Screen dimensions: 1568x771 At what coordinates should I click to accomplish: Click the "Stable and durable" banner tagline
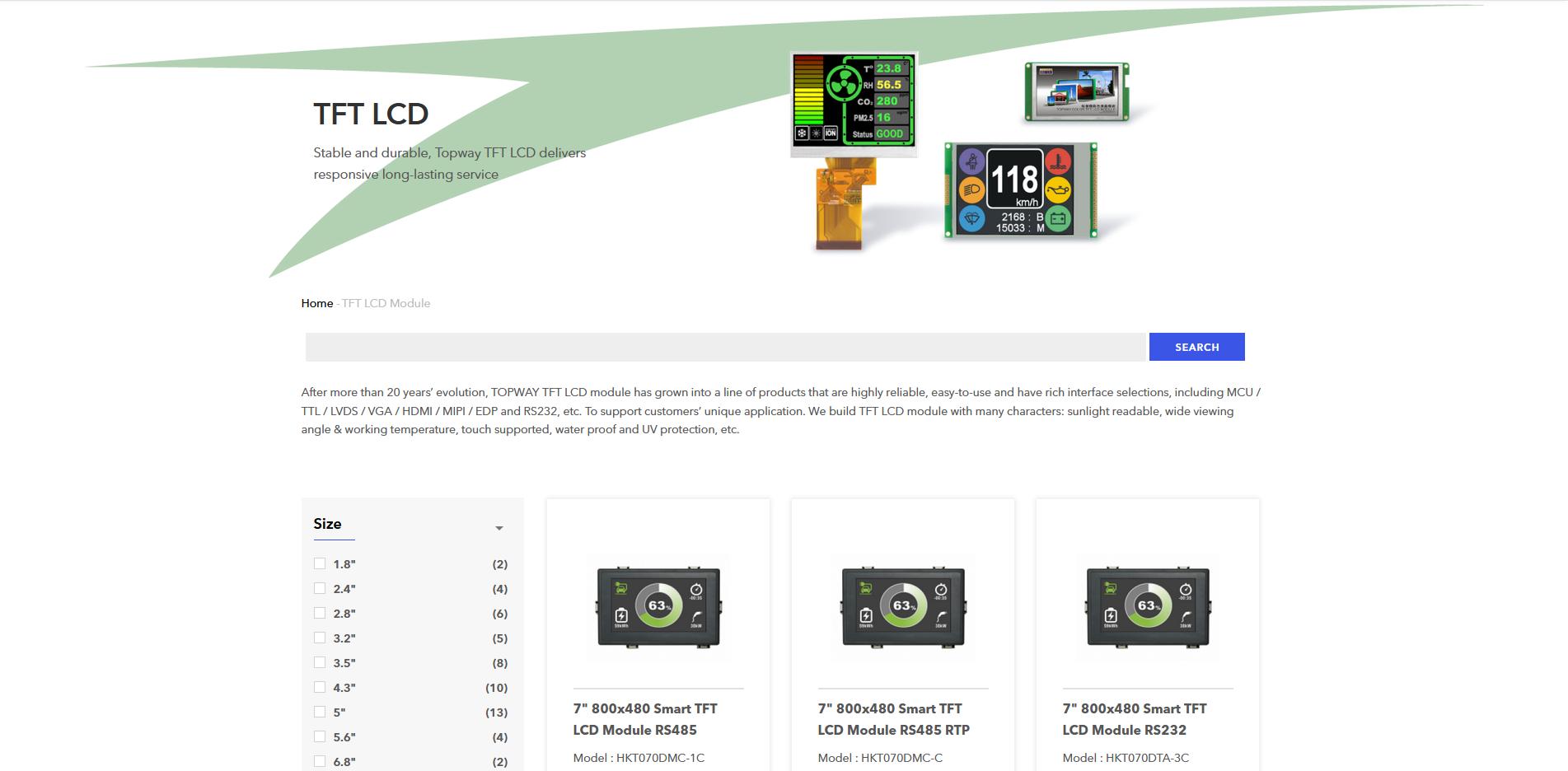click(450, 163)
